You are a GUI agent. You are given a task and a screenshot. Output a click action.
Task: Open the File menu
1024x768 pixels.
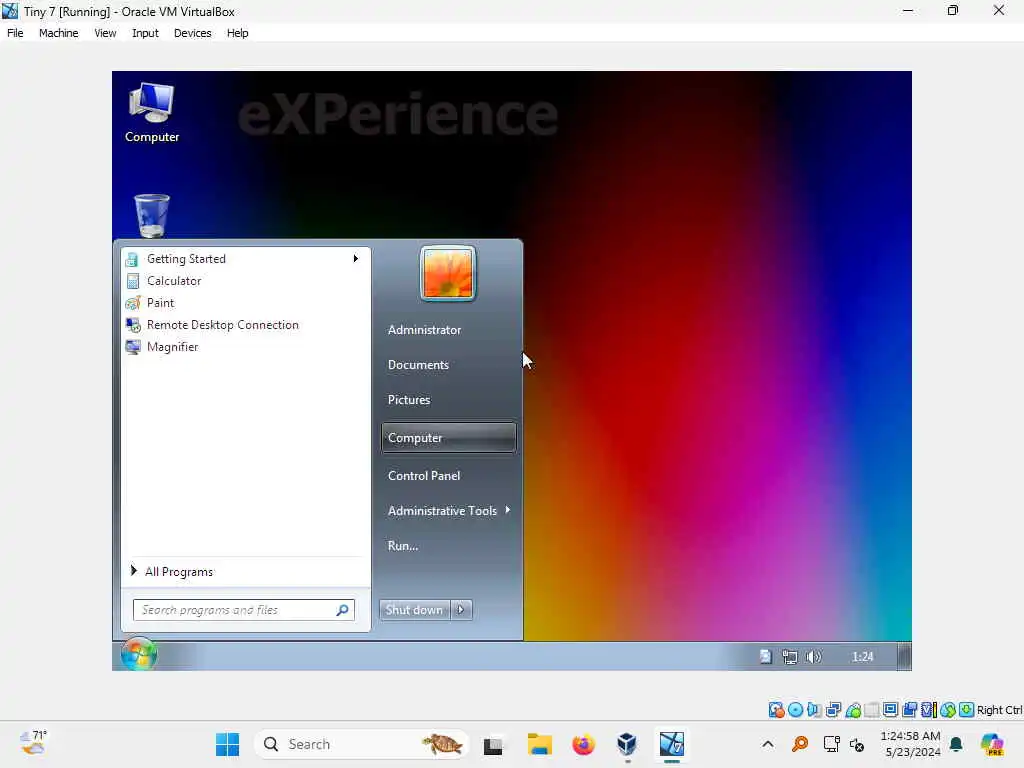pyautogui.click(x=15, y=33)
